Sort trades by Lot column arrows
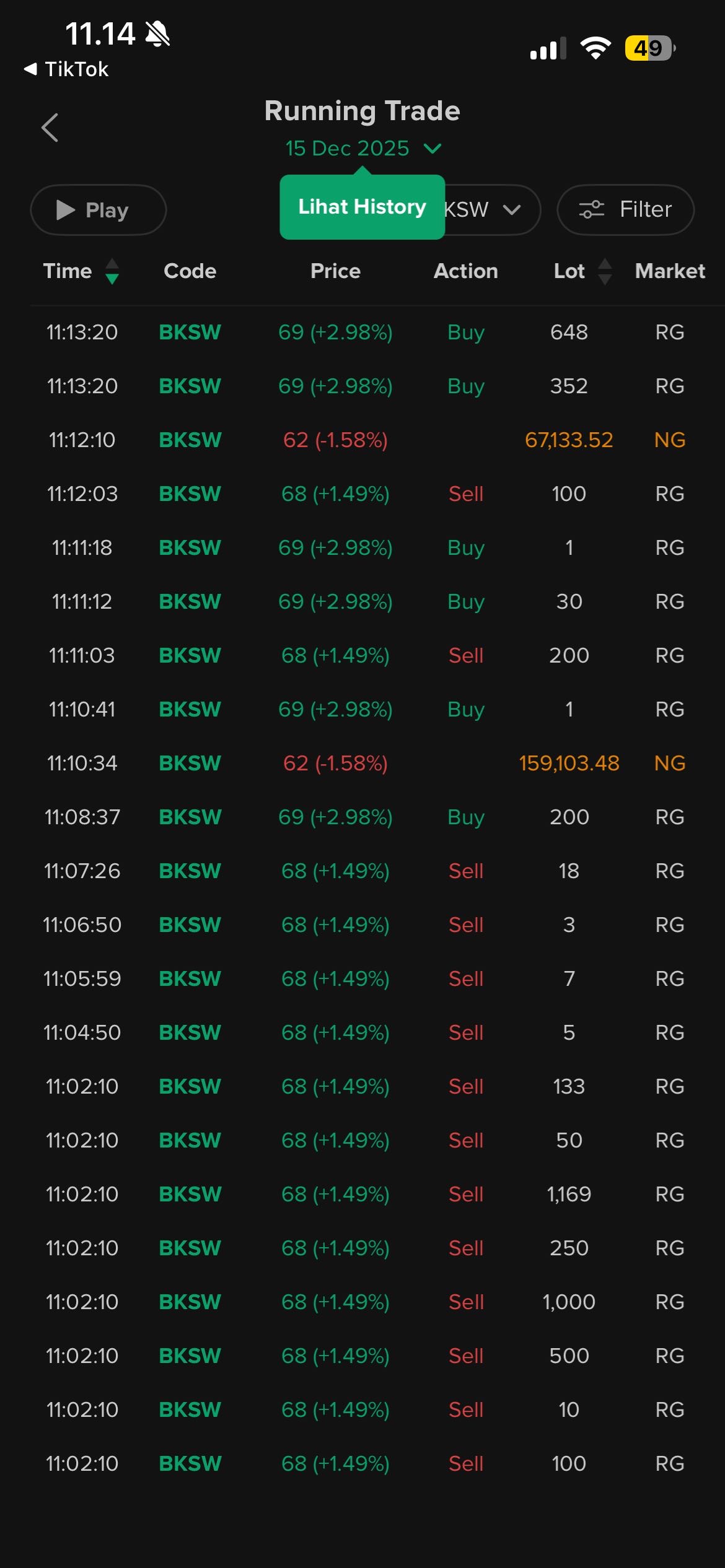Image resolution: width=725 pixels, height=1568 pixels. pyautogui.click(x=605, y=271)
